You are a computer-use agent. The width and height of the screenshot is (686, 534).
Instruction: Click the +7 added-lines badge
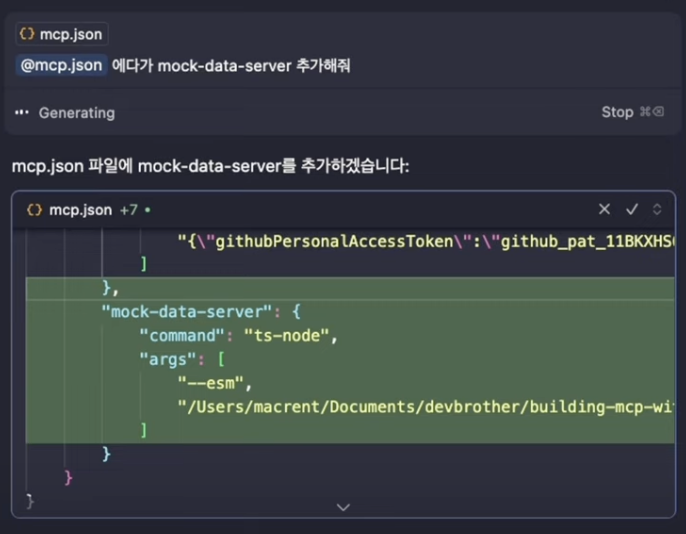pos(128,210)
